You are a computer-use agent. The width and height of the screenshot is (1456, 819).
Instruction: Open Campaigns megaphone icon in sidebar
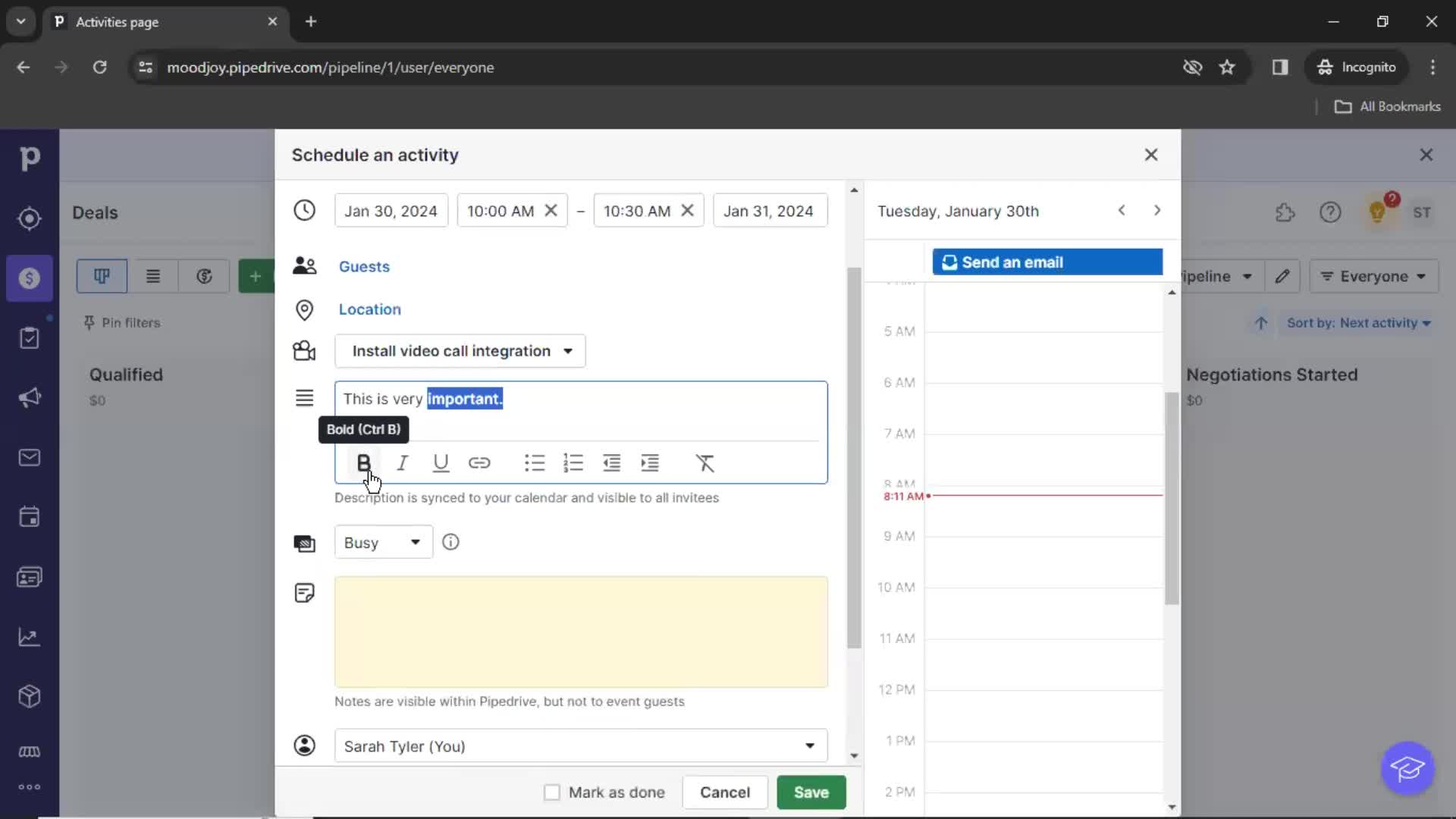[30, 398]
